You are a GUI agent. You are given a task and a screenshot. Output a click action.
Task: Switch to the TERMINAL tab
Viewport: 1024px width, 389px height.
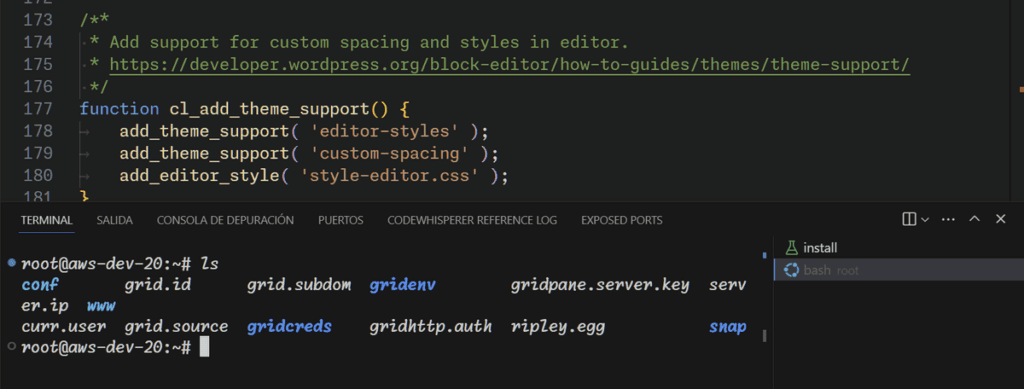[x=46, y=221]
